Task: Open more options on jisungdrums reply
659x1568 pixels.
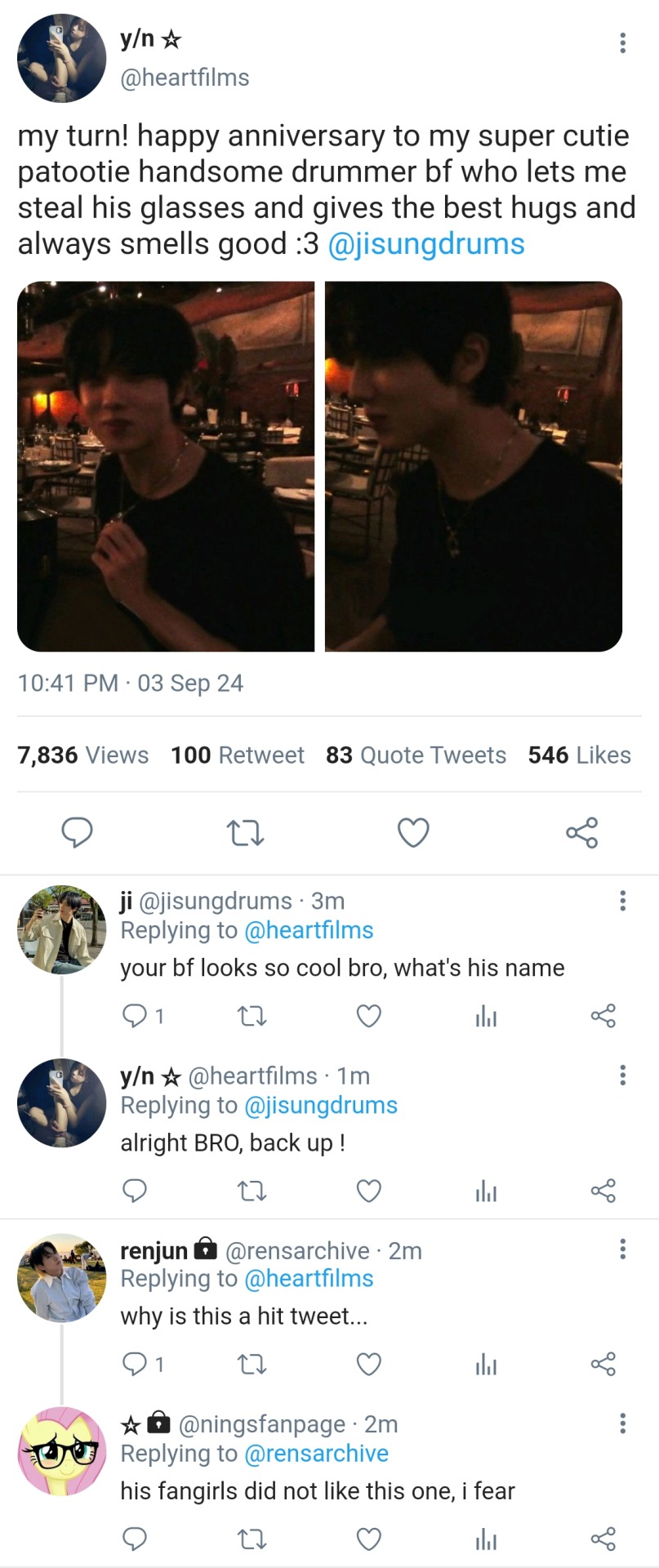Action: [x=623, y=901]
